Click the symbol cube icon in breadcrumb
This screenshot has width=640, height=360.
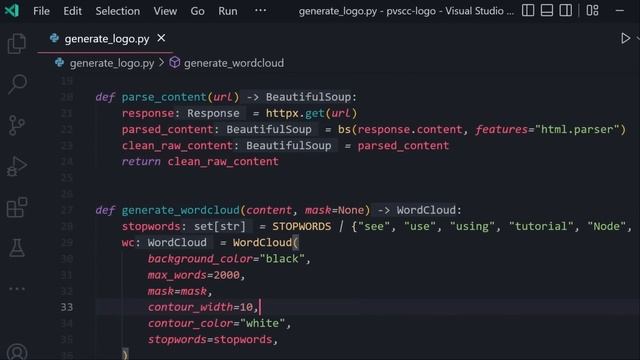coord(175,62)
